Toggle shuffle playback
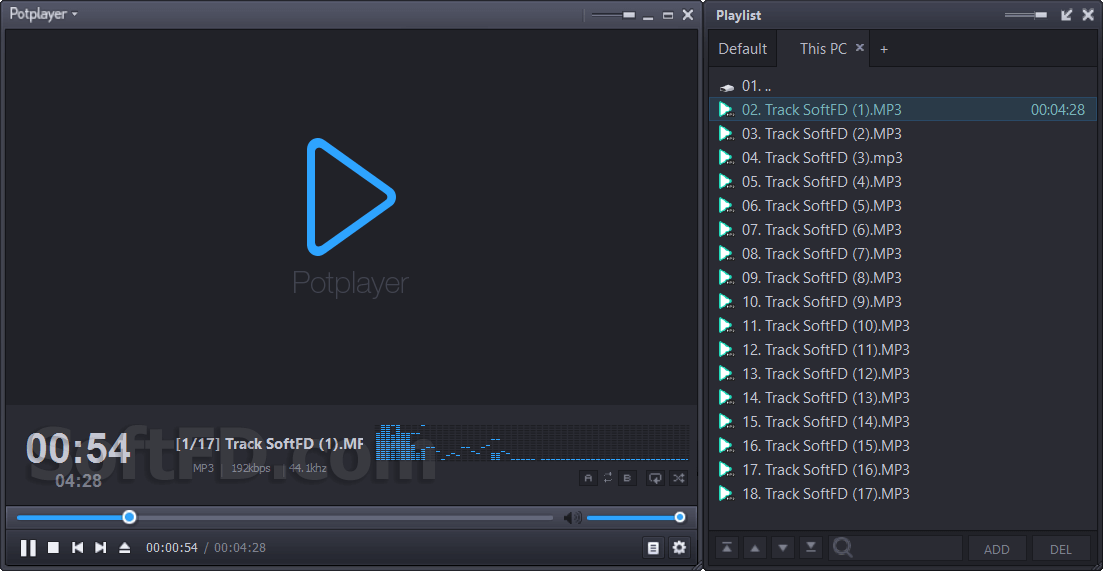The image size is (1103, 571). (x=678, y=478)
